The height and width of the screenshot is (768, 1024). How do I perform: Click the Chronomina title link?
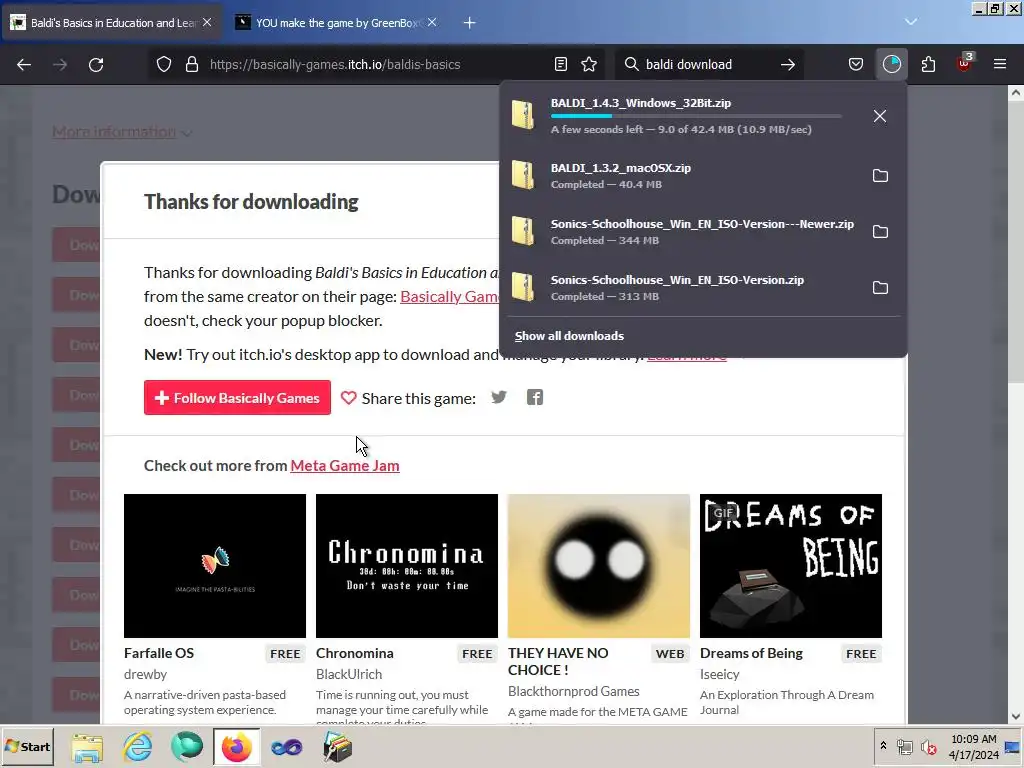point(355,653)
